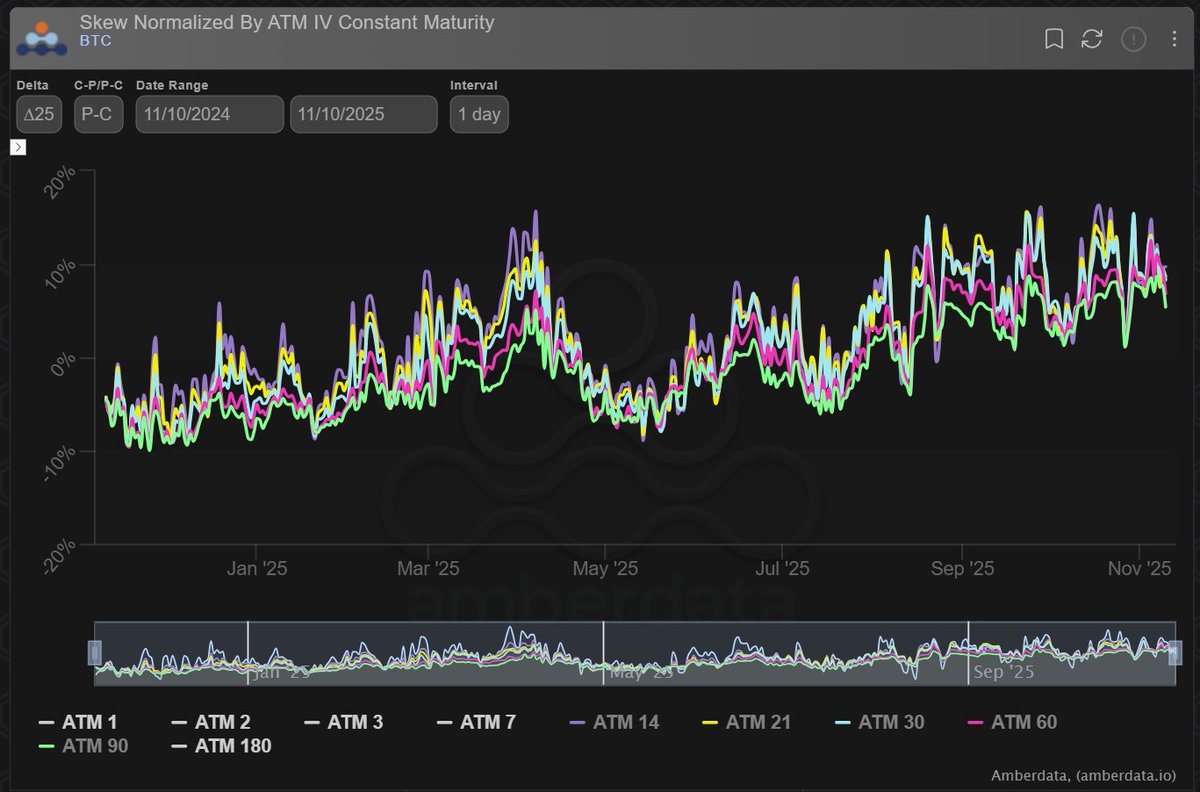Toggle ATM 3 series in legend

tap(343, 721)
